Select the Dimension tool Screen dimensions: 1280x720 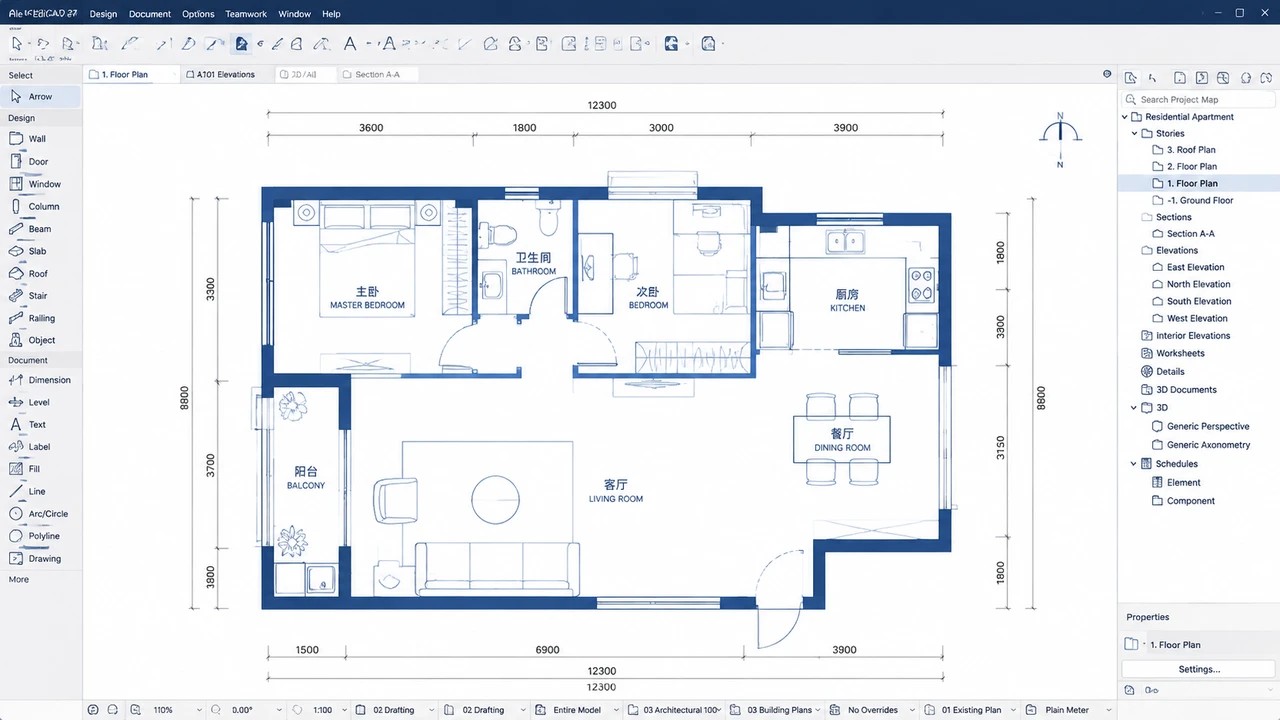[40, 380]
